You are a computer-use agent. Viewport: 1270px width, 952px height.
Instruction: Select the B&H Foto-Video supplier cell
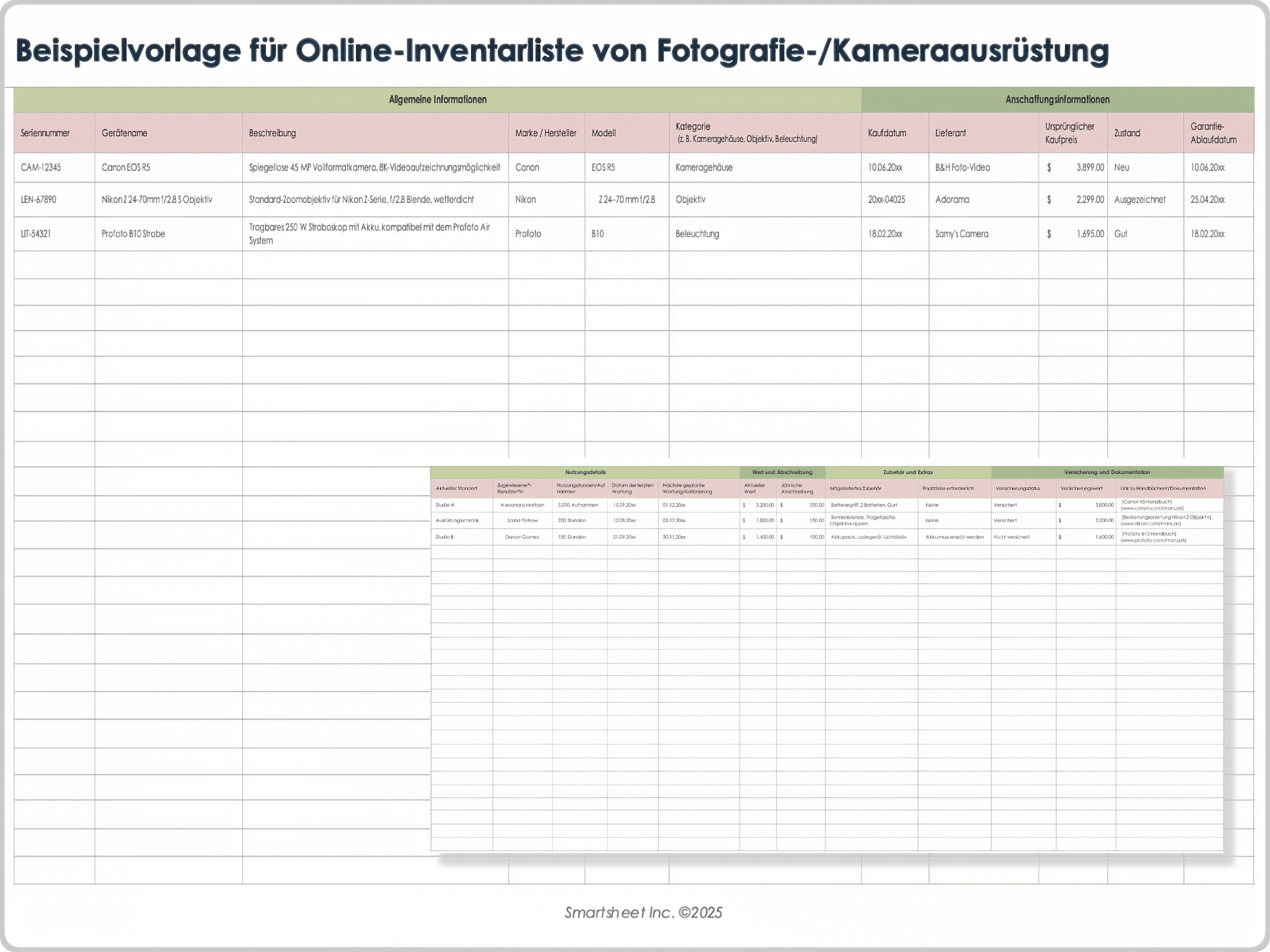point(962,168)
